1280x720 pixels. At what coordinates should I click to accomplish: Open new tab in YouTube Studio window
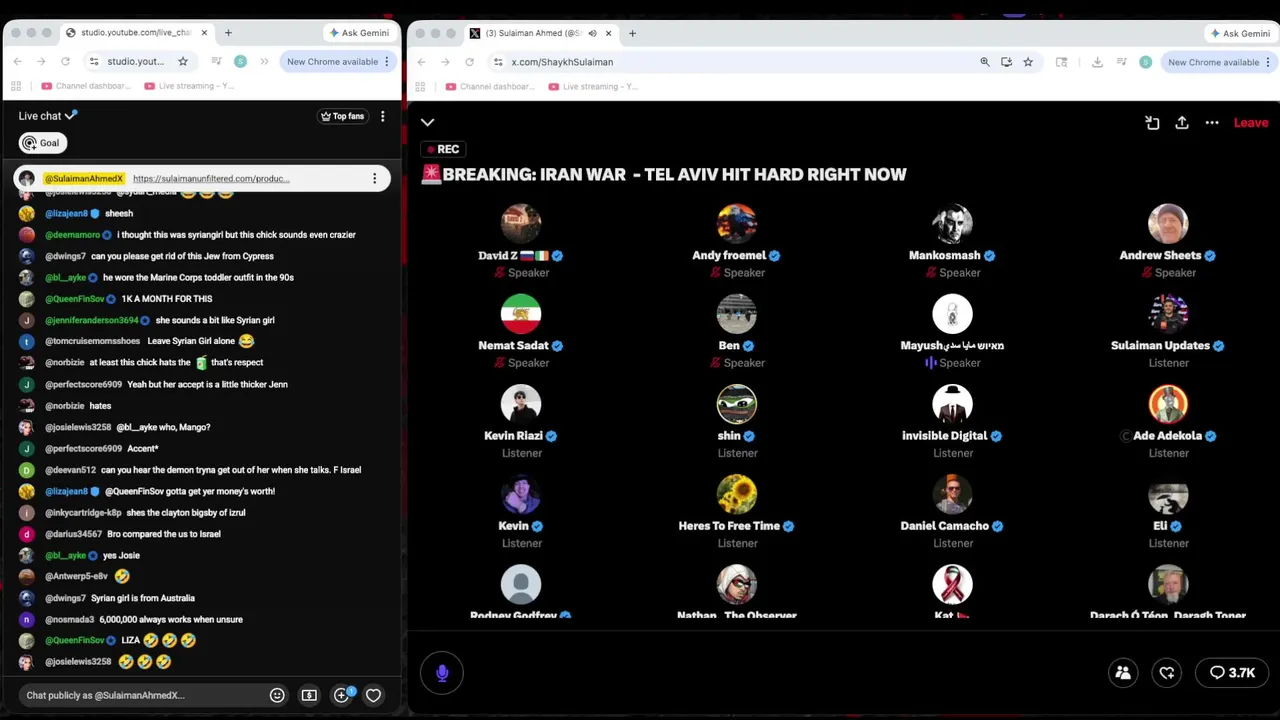coord(228,33)
